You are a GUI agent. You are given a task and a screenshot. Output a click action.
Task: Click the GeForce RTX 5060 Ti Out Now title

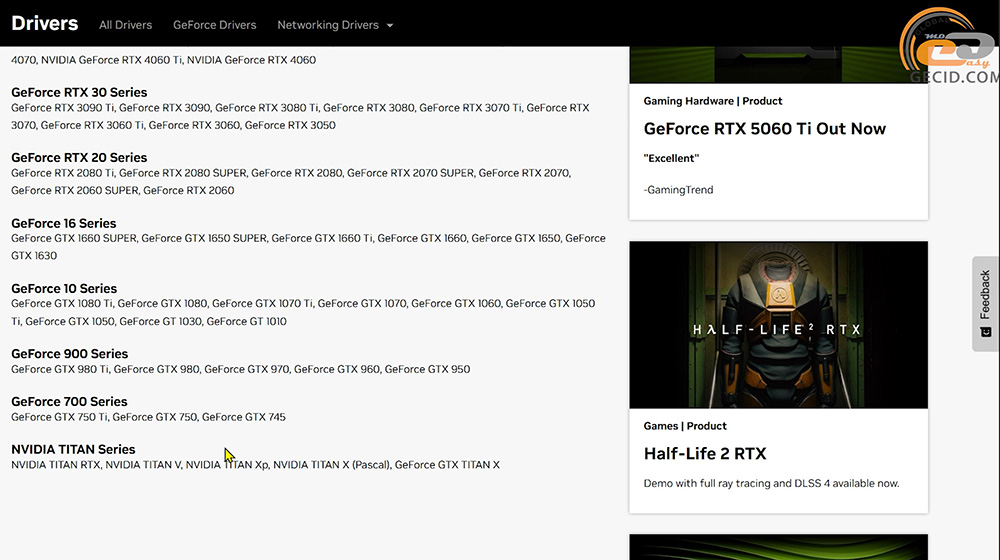pos(765,129)
